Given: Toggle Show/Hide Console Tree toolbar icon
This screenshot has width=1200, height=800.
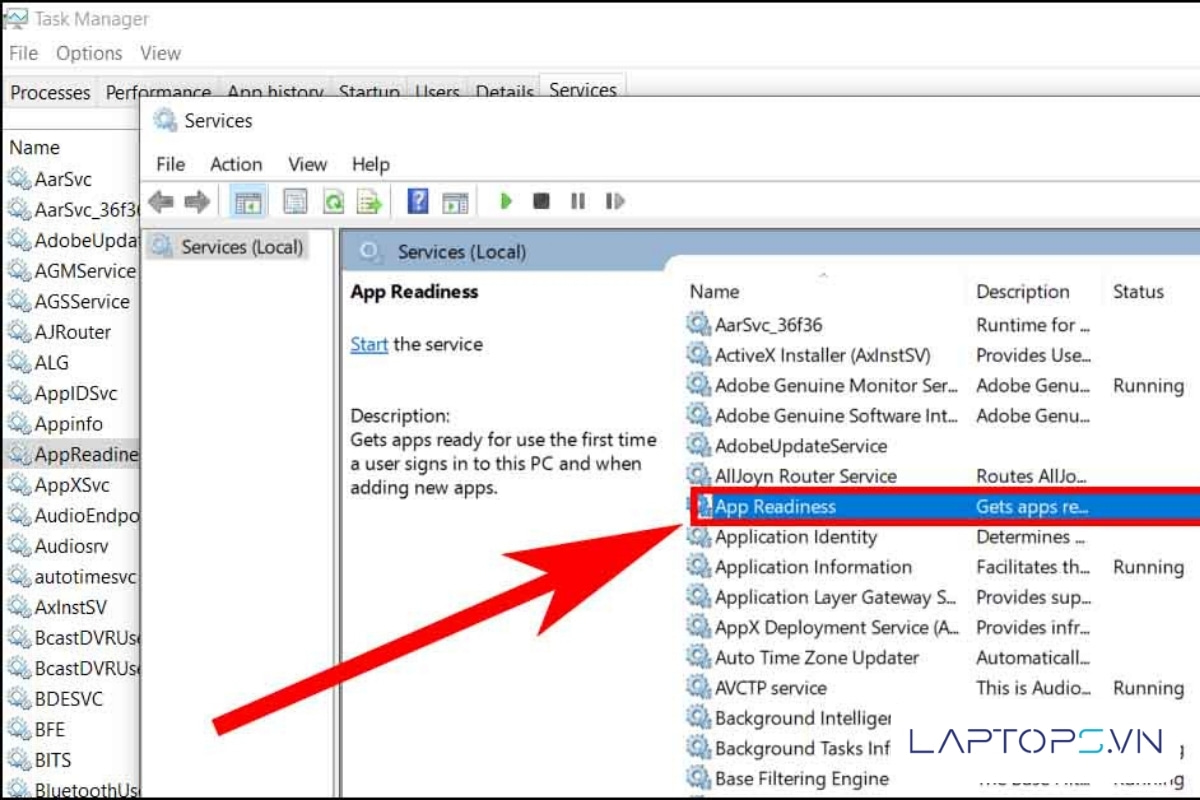Looking at the screenshot, I should click(247, 202).
